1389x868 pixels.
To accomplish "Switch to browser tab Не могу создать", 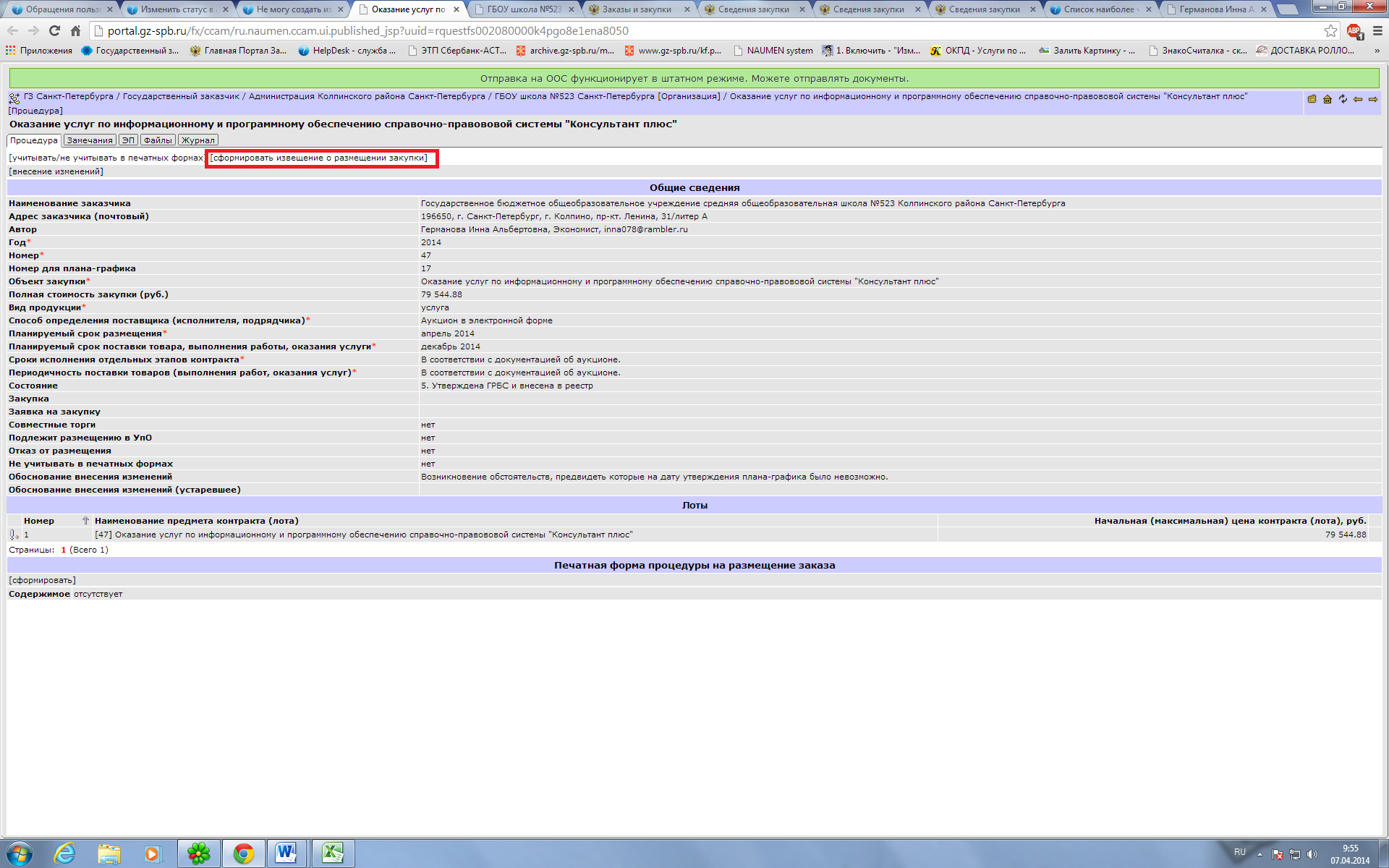I will [292, 9].
